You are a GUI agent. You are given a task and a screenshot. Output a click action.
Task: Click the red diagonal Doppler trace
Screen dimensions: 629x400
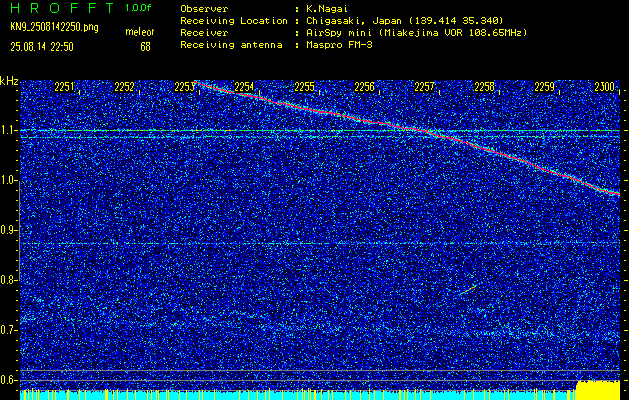407,129
